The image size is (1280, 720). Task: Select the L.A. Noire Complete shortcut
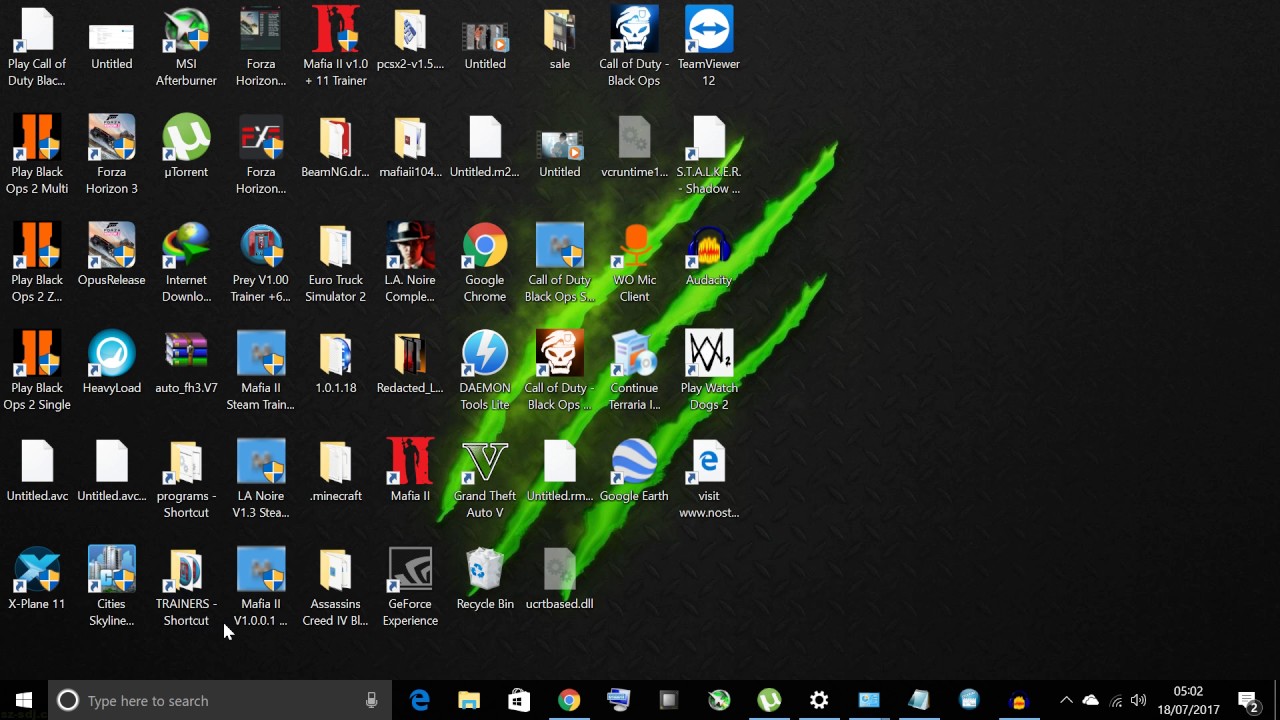tap(410, 262)
